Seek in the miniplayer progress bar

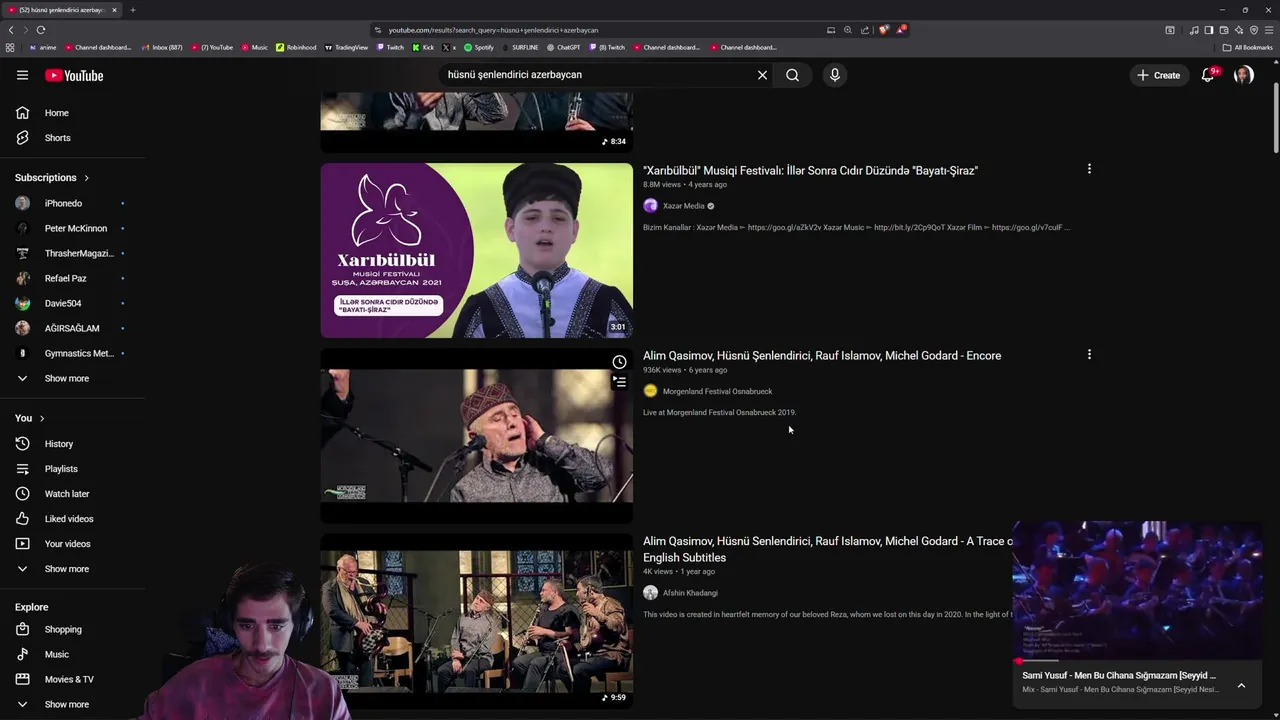[1138, 661]
